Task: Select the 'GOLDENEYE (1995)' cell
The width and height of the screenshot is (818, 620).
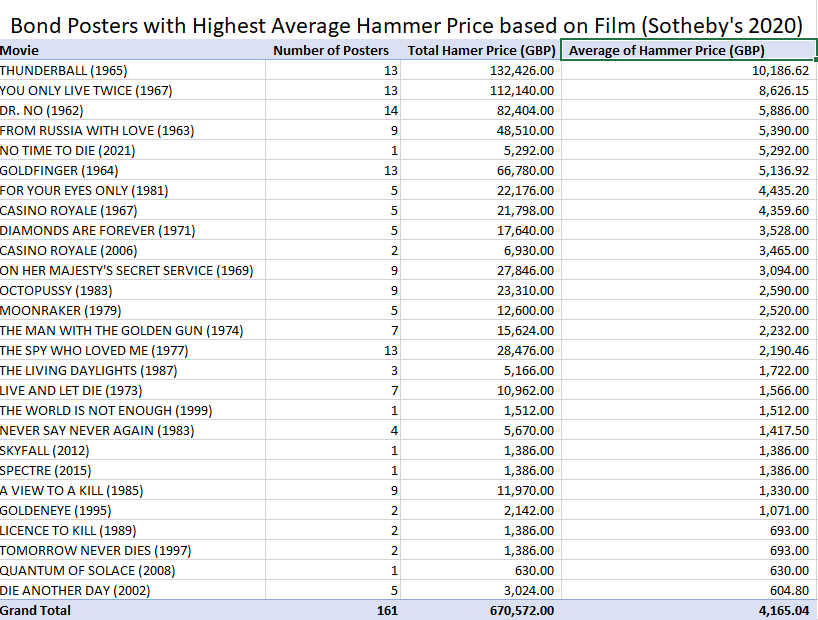Action: [56, 510]
